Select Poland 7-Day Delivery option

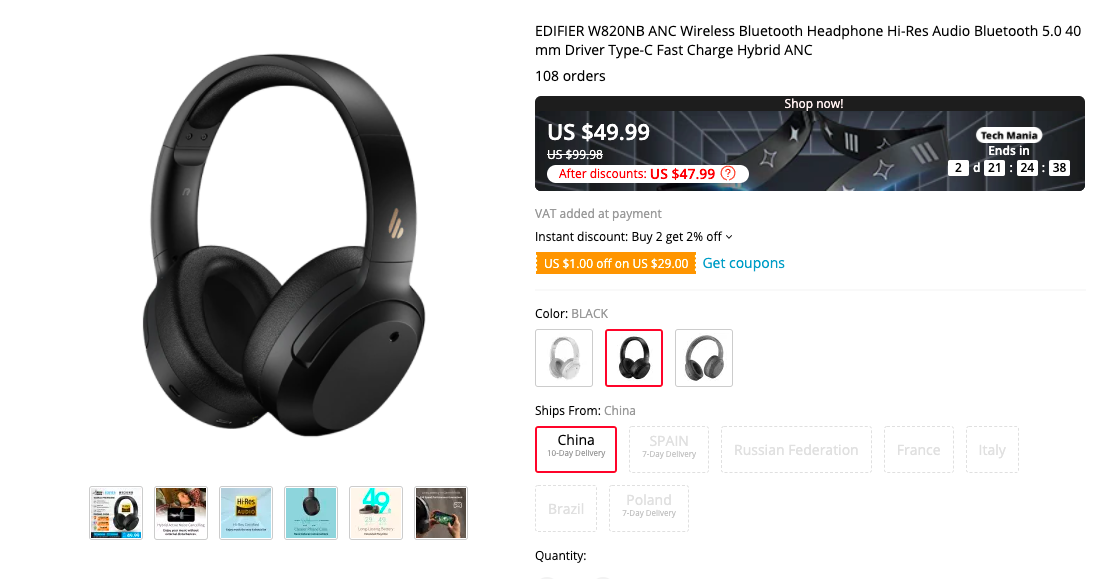point(648,507)
